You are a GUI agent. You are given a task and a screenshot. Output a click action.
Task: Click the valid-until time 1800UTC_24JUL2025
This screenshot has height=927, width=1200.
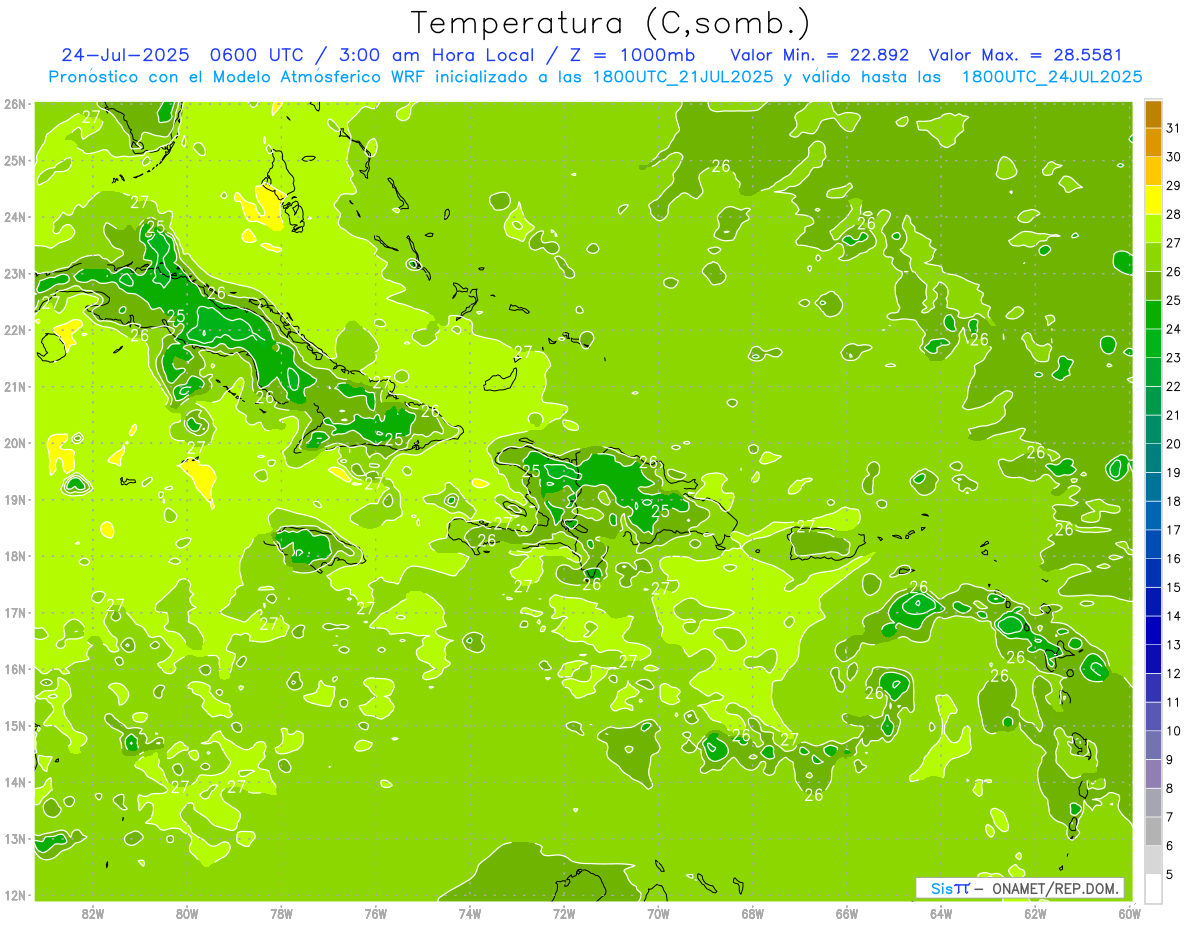(1052, 77)
